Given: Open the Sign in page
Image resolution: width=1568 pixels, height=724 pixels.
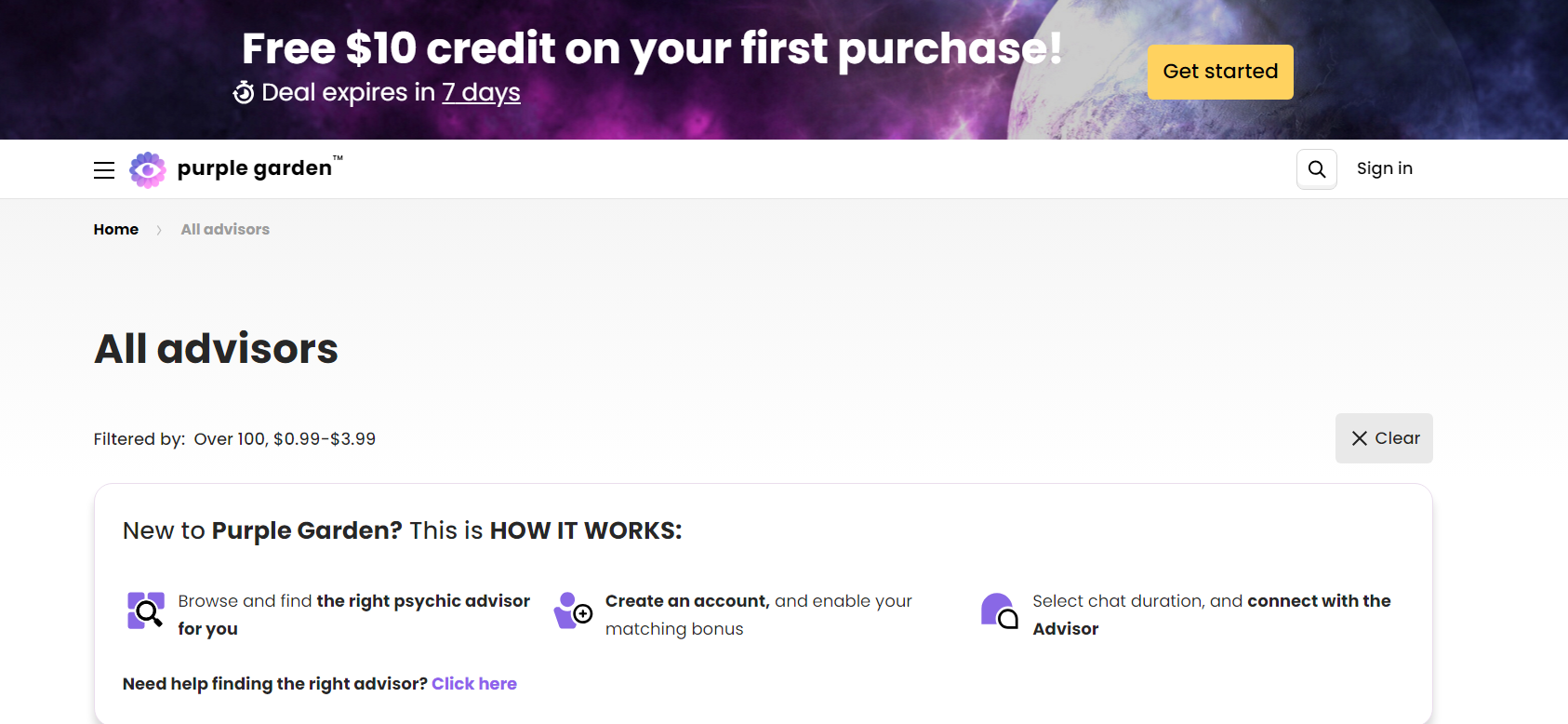Looking at the screenshot, I should pos(1384,168).
